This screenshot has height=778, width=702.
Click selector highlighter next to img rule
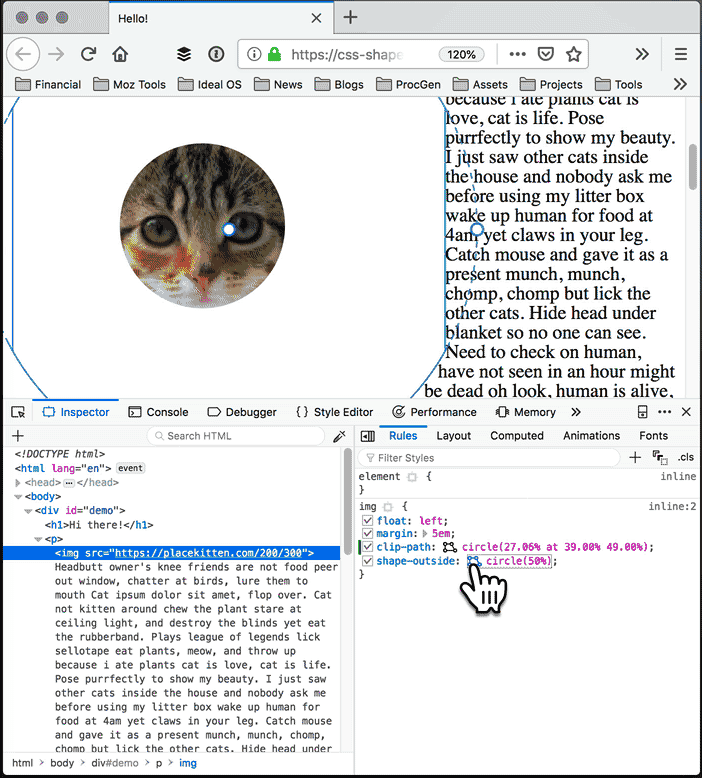click(388, 507)
